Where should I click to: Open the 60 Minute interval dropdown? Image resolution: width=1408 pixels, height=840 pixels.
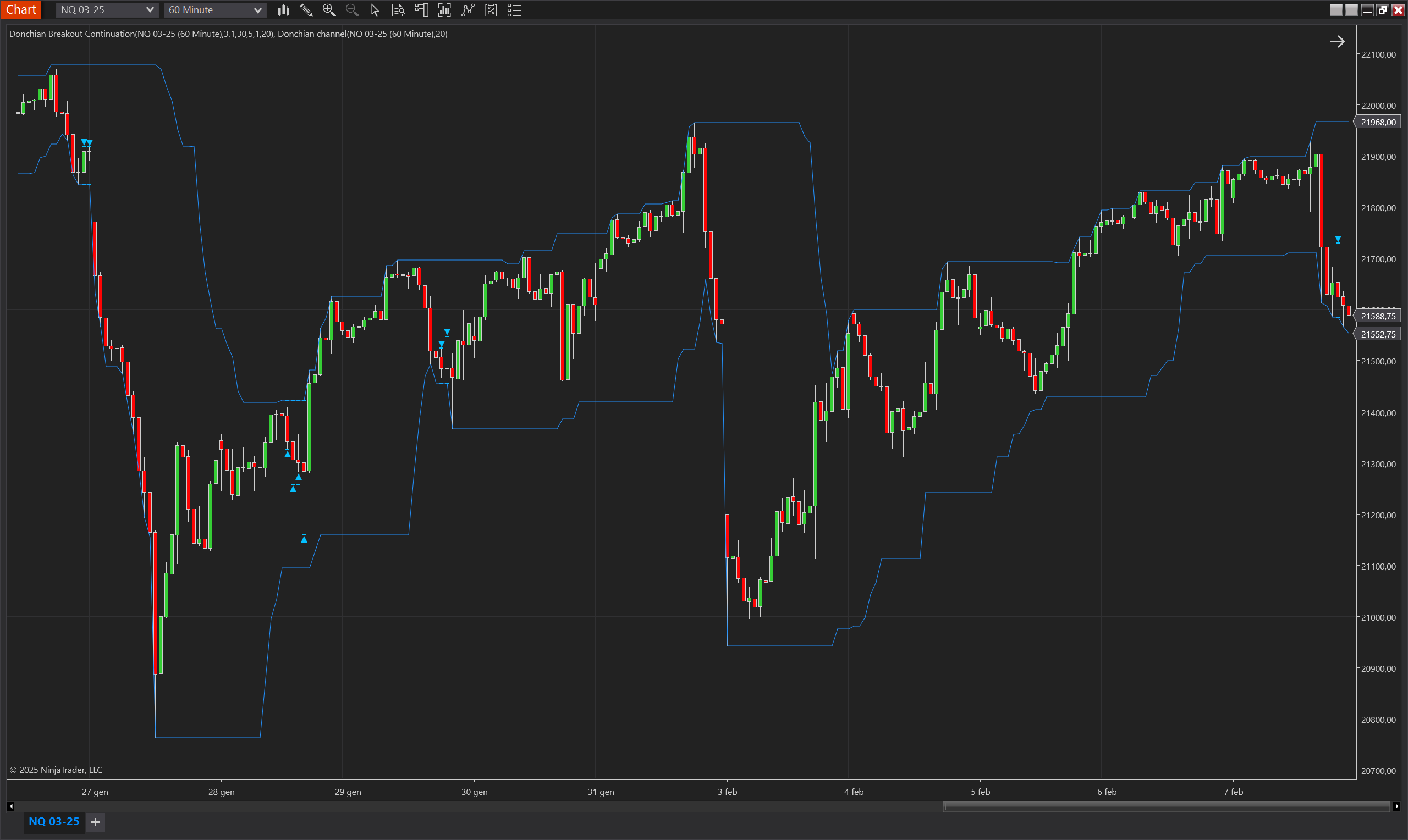(x=215, y=10)
